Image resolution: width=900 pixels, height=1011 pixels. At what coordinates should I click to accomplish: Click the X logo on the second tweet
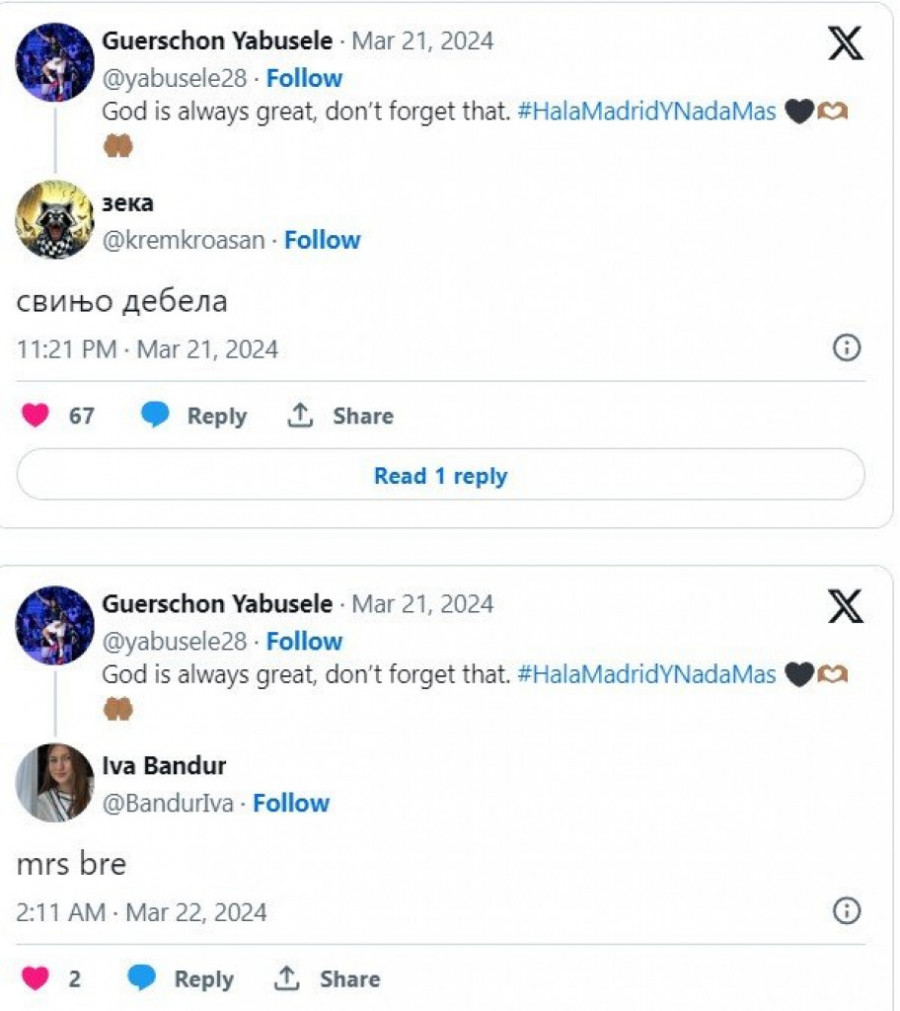coord(846,606)
